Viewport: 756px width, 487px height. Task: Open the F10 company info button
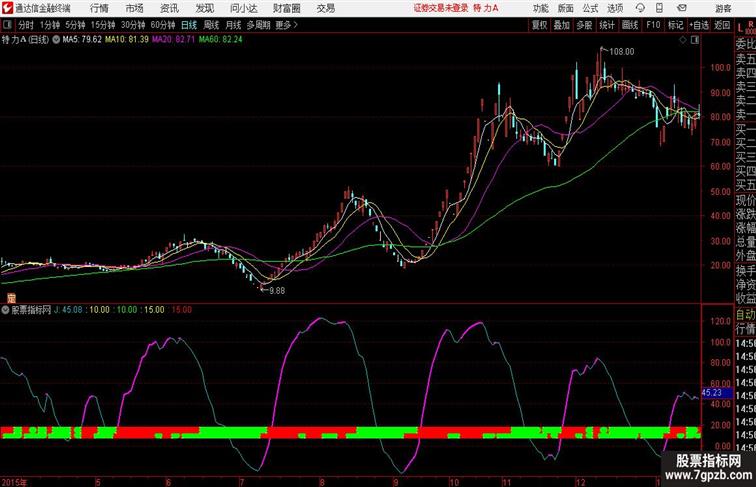click(653, 25)
